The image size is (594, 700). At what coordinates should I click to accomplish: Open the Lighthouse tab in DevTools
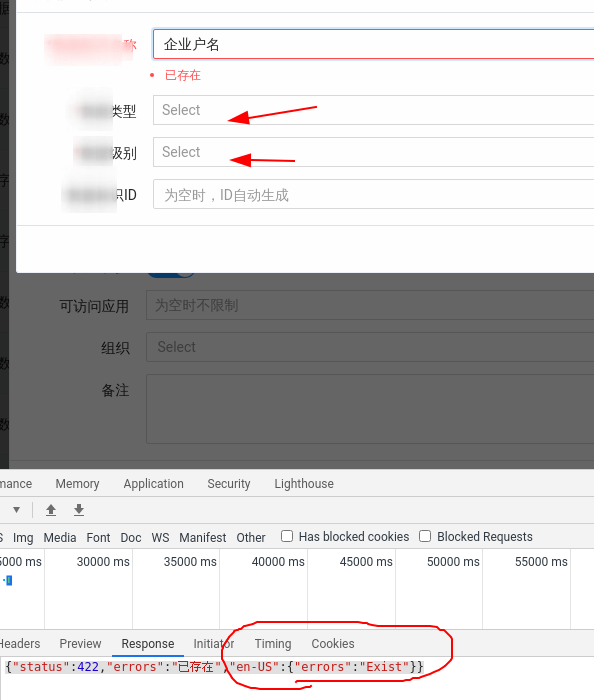click(304, 483)
